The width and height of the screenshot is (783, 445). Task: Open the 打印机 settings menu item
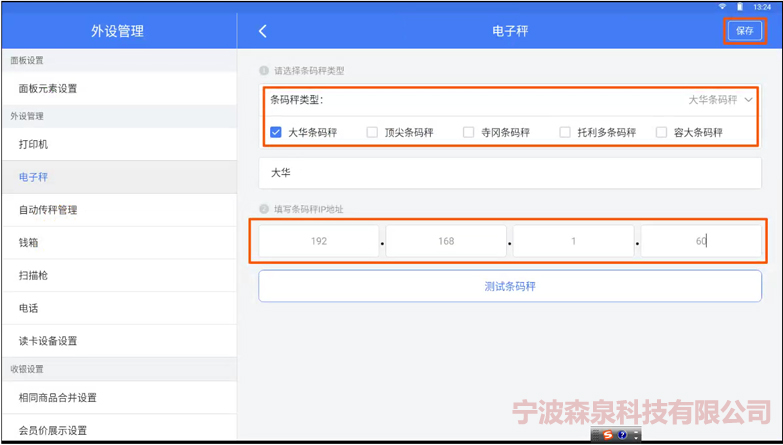pyautogui.click(x=33, y=144)
